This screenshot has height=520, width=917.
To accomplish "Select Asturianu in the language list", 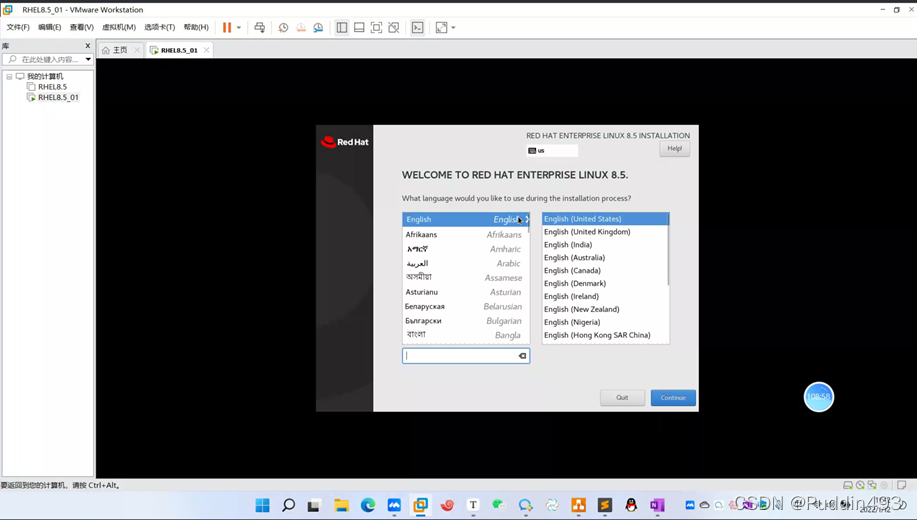I will (x=465, y=292).
